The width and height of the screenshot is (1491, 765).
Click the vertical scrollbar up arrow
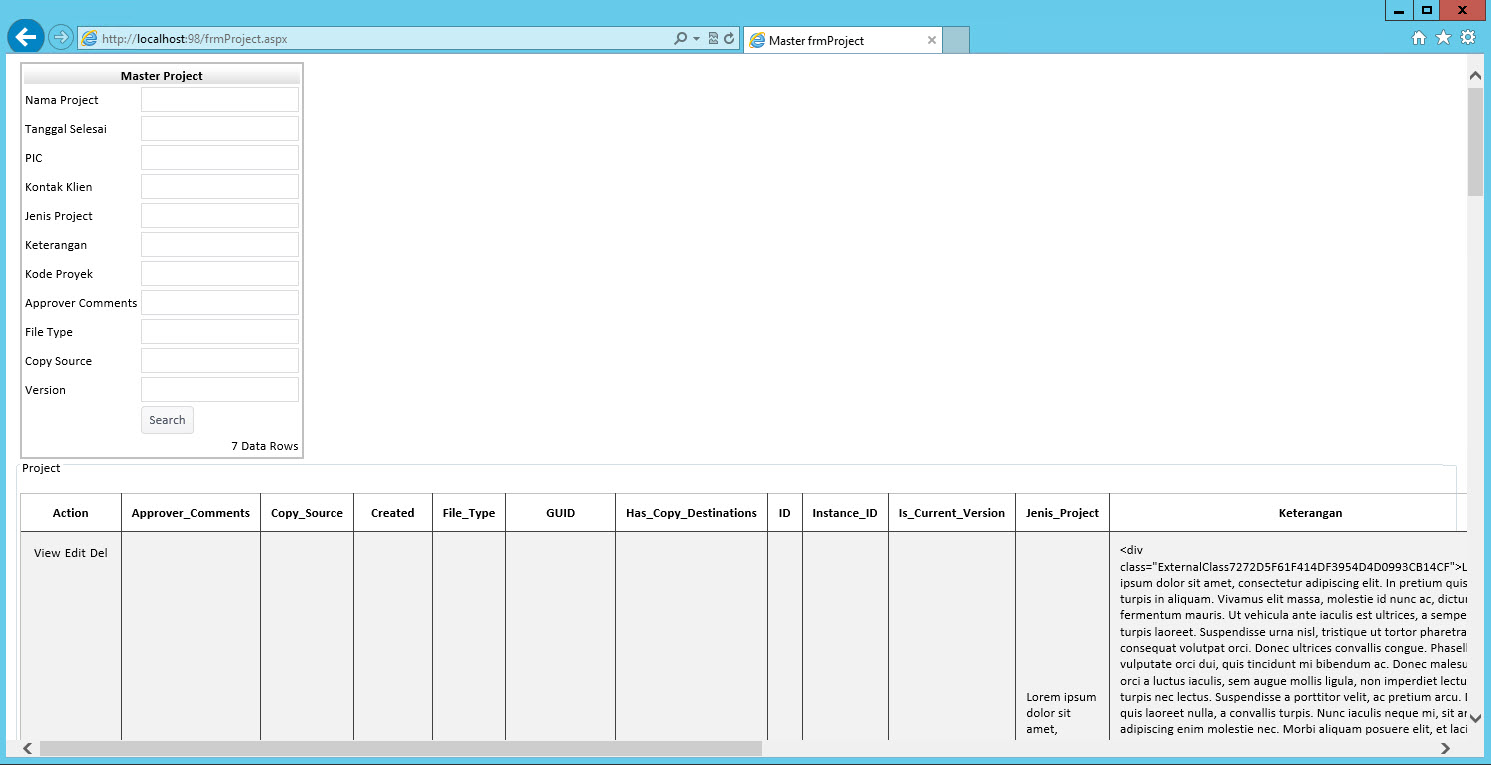1475,76
